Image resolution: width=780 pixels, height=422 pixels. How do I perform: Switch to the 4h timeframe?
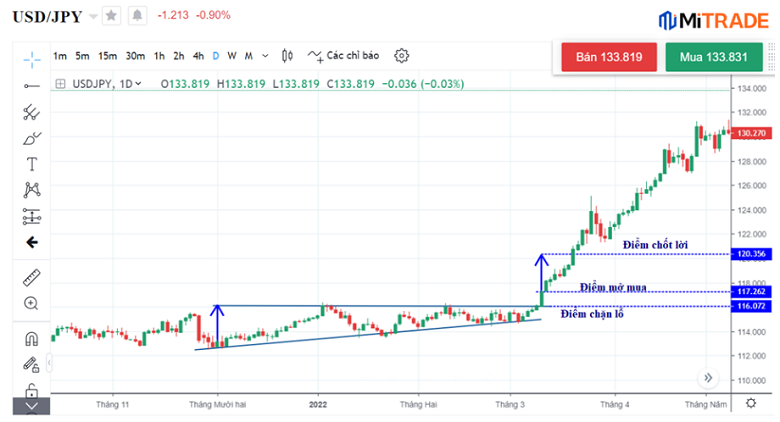click(x=198, y=56)
